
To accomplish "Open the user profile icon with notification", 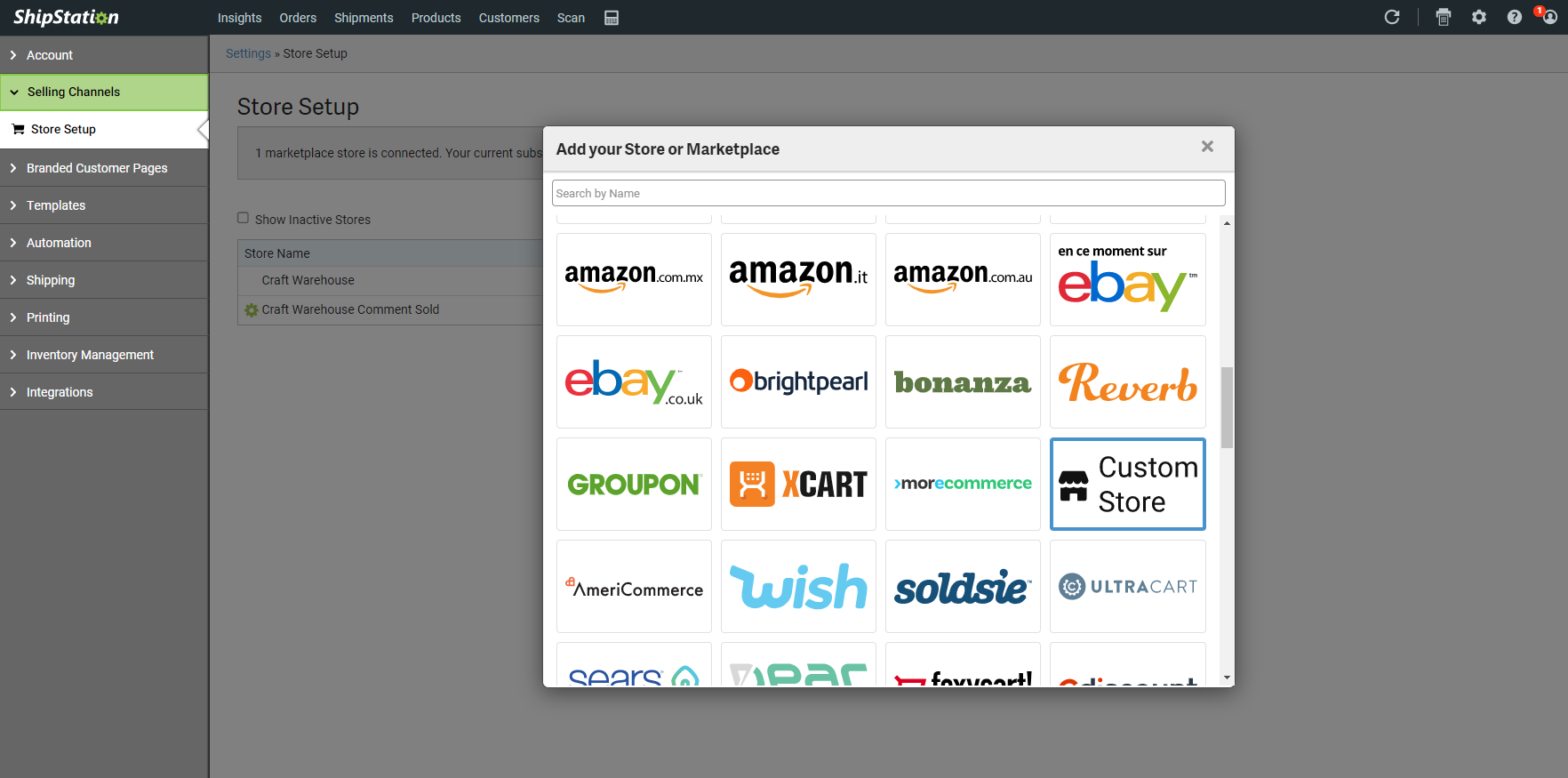I will [1548, 17].
